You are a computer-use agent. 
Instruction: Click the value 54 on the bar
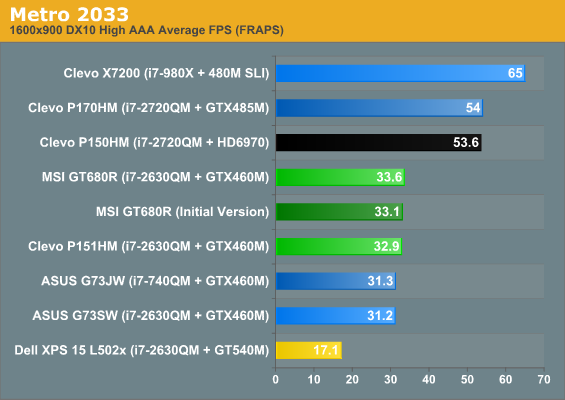tap(473, 108)
